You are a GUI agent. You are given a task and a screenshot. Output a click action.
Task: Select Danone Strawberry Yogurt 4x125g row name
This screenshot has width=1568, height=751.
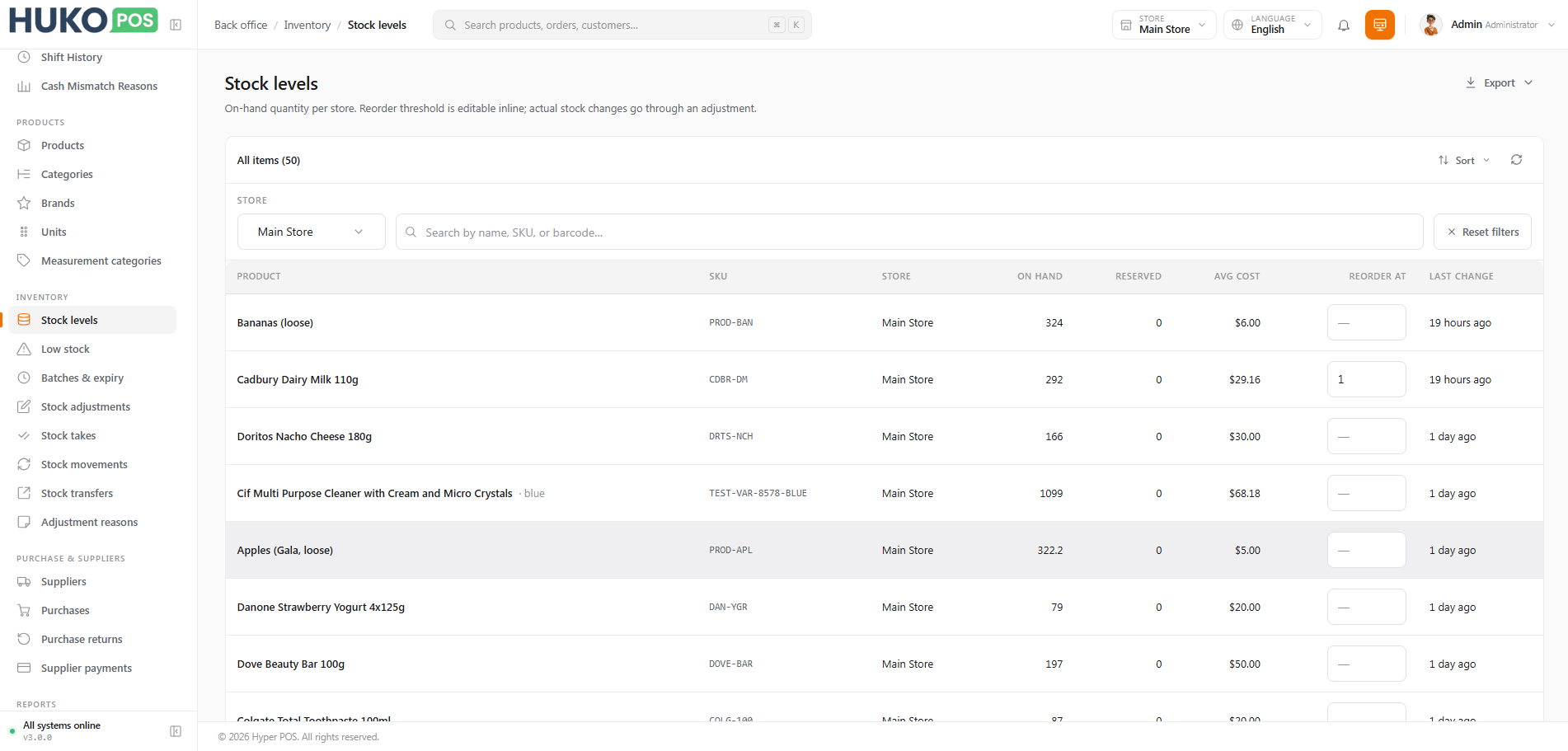pyautogui.click(x=321, y=607)
